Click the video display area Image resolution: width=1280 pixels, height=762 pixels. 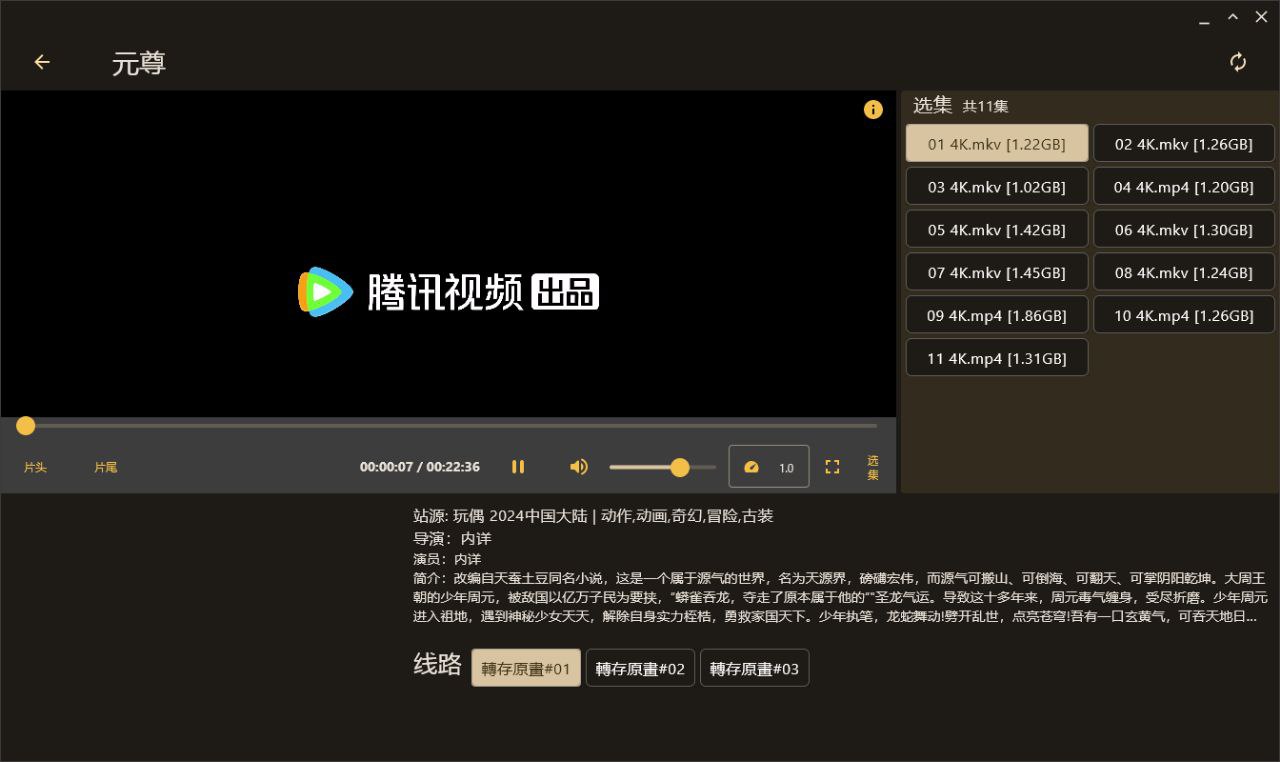448,254
